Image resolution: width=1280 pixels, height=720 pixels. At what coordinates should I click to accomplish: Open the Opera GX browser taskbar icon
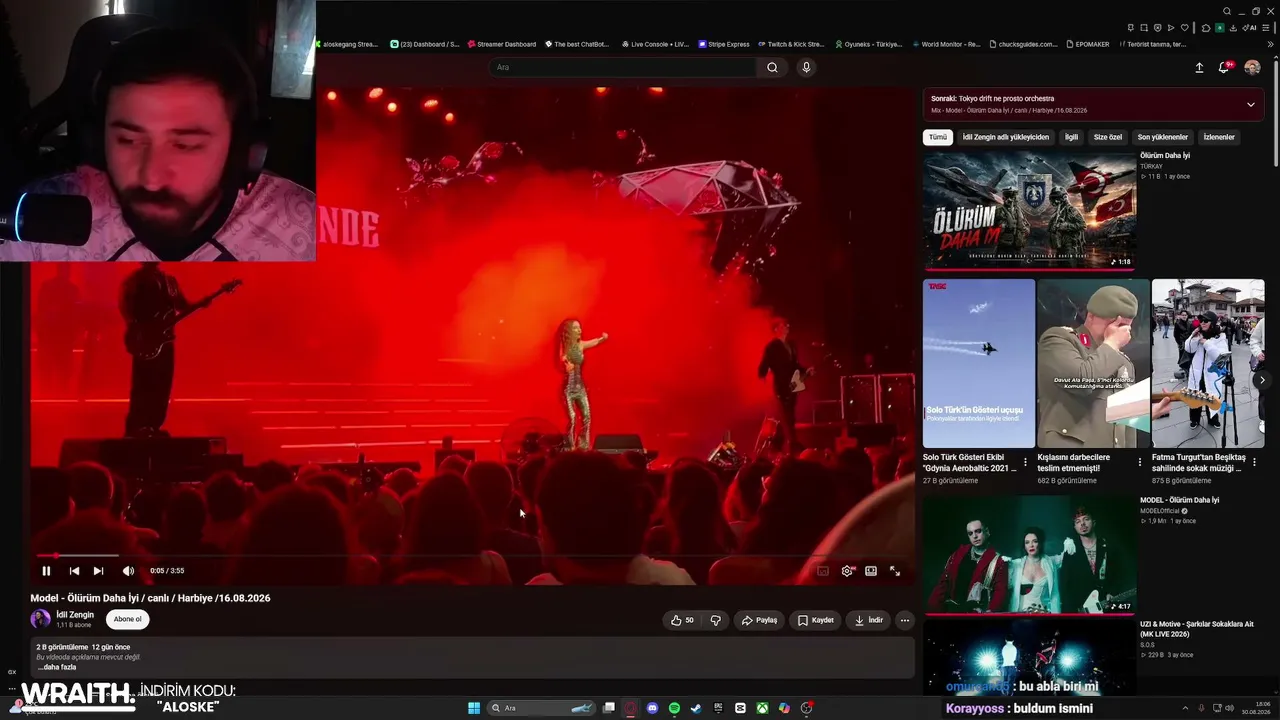(631, 708)
